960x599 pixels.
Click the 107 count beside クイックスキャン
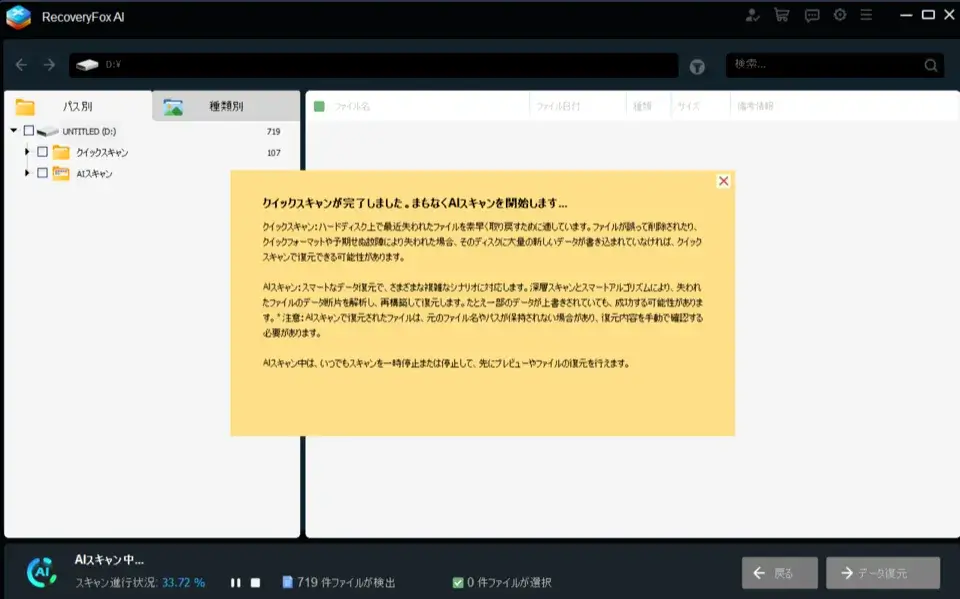[x=273, y=153]
